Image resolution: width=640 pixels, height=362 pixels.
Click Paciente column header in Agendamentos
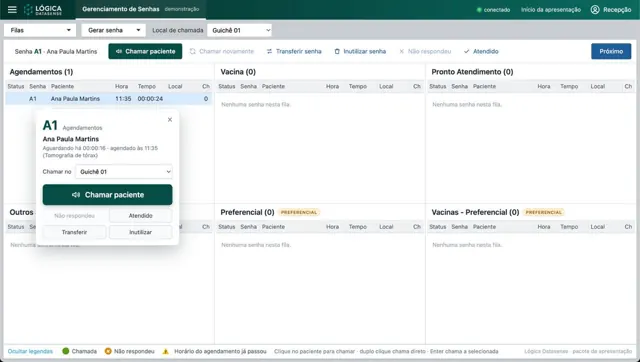click(62, 87)
